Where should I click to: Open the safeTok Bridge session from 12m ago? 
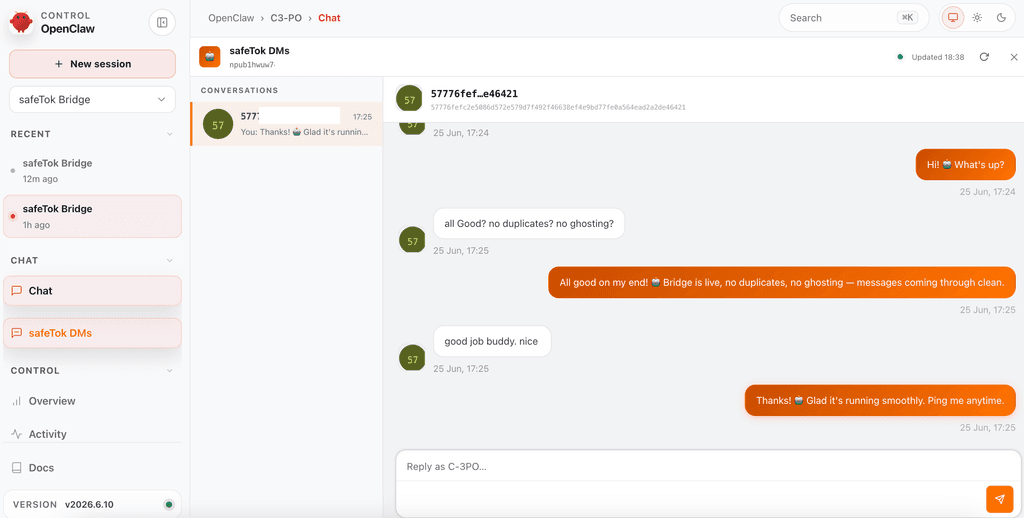click(x=92, y=170)
